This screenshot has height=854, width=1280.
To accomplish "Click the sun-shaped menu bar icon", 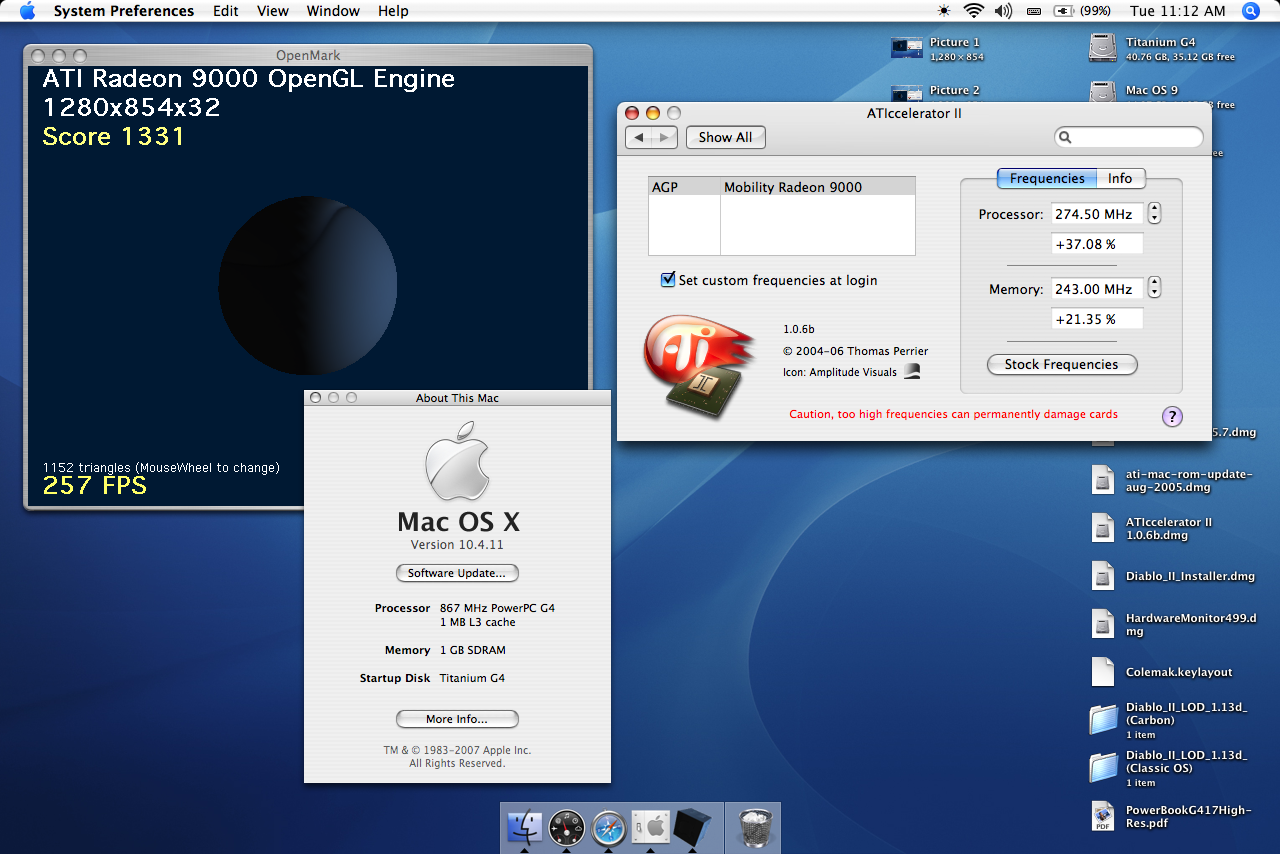I will [944, 11].
